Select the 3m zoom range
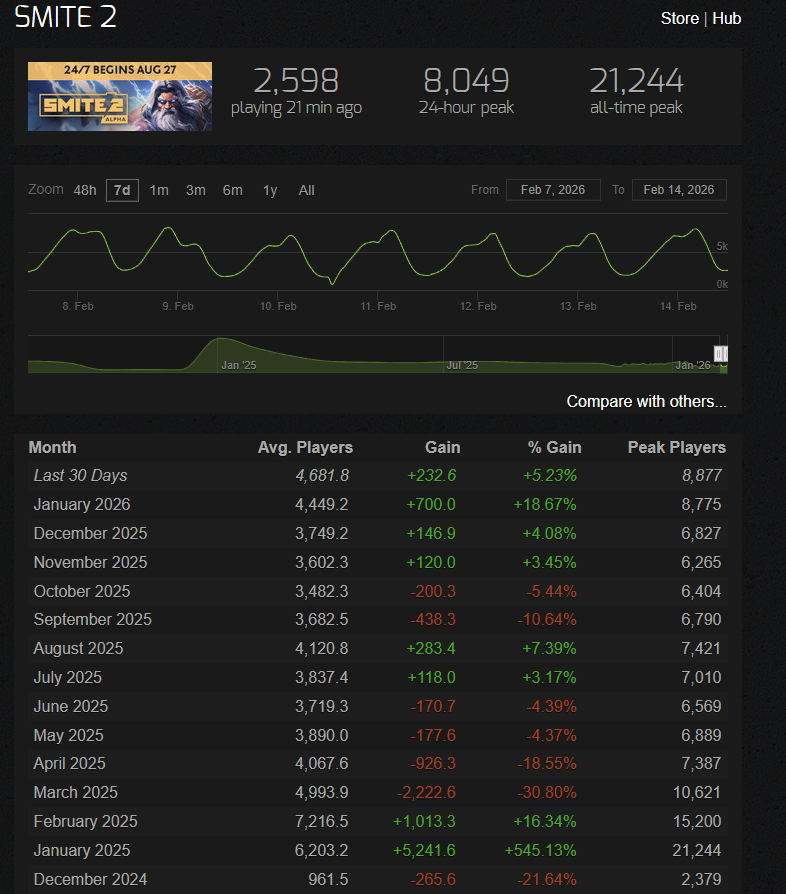The width and height of the screenshot is (786, 894). pos(196,190)
